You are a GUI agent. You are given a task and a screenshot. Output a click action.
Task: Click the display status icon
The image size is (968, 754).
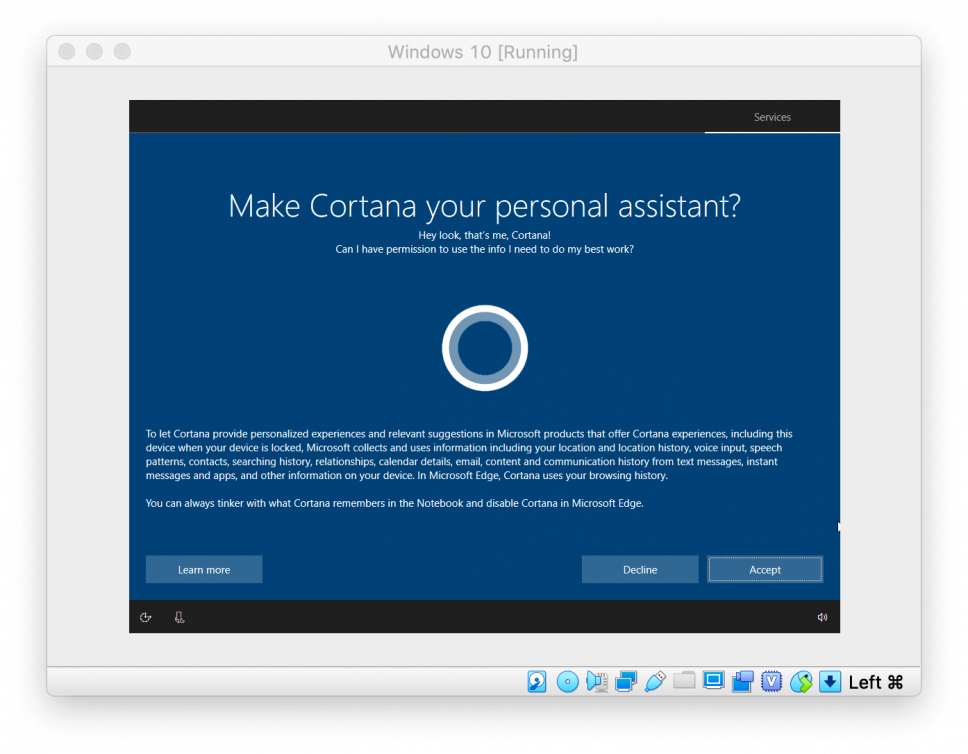point(713,681)
